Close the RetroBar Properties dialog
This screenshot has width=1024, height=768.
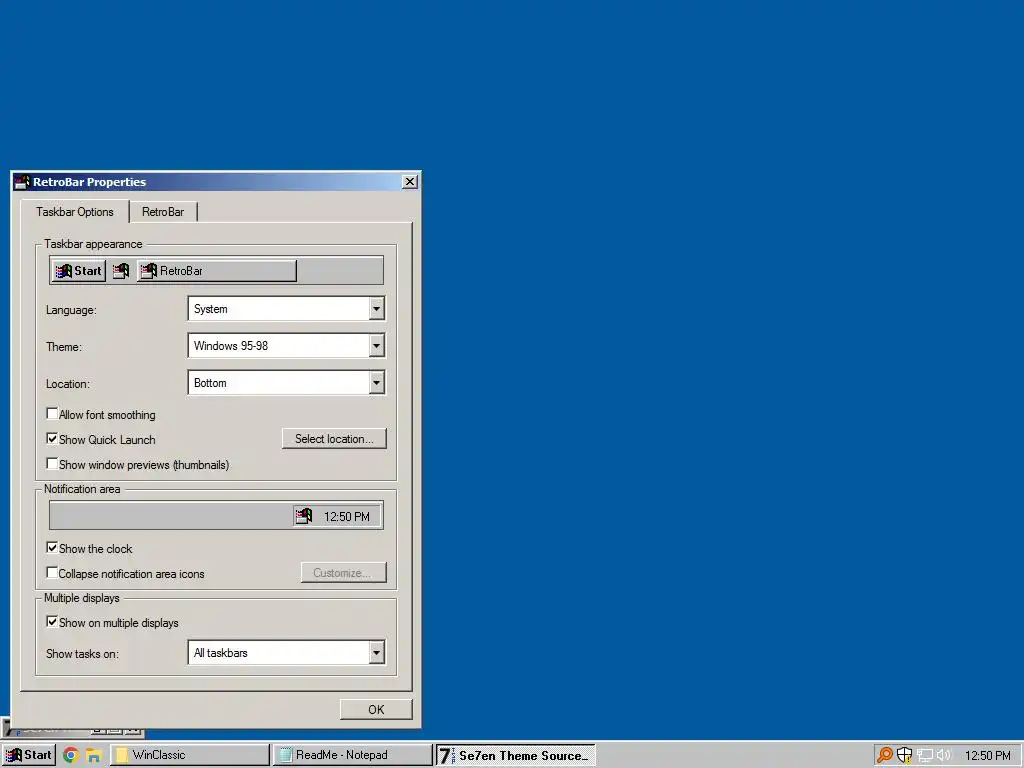tap(410, 182)
